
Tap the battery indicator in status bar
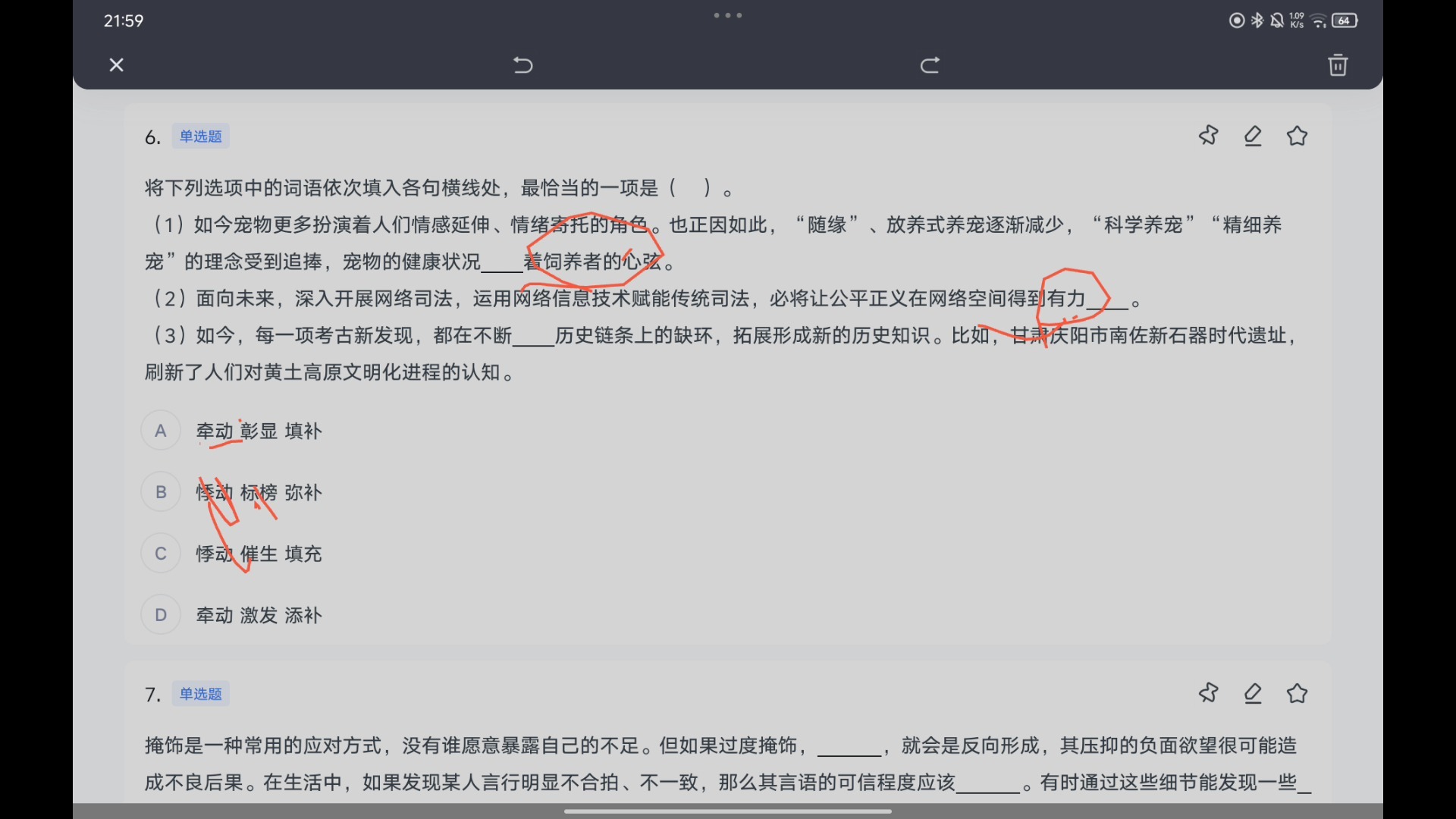tap(1345, 20)
